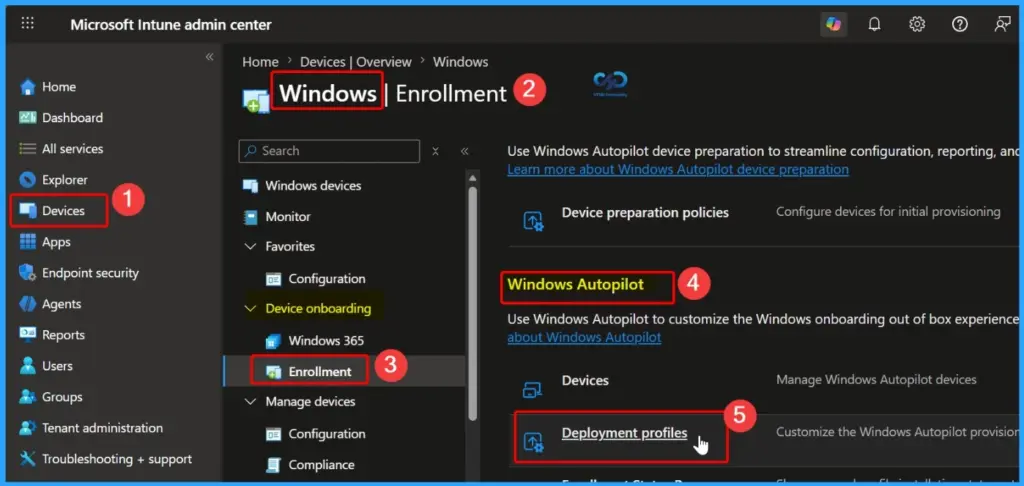Viewport: 1024px width, 486px height.
Task: Select Dashboard in left navigation
Action: [x=72, y=118]
